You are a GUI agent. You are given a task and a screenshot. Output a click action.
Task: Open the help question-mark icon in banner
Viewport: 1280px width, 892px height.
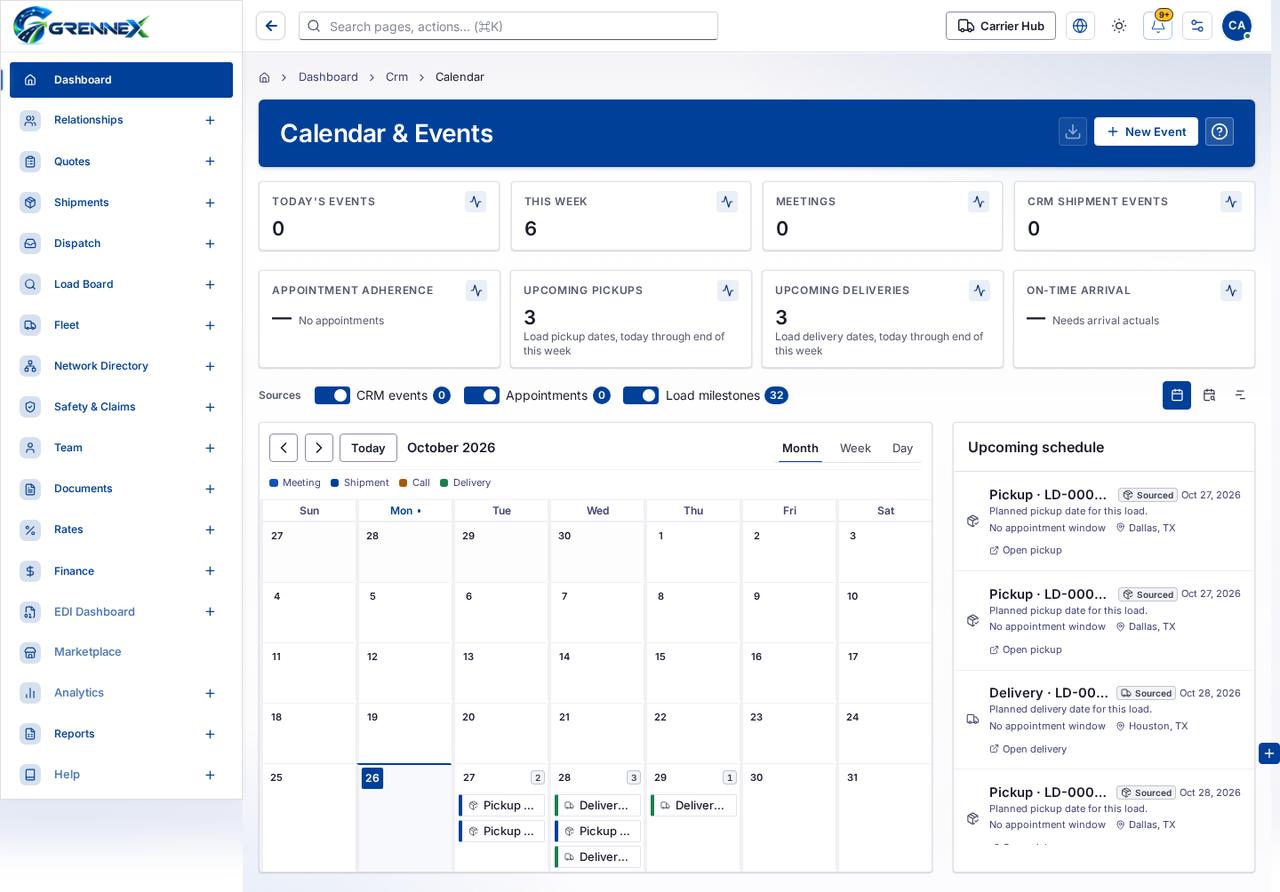[x=1219, y=132]
